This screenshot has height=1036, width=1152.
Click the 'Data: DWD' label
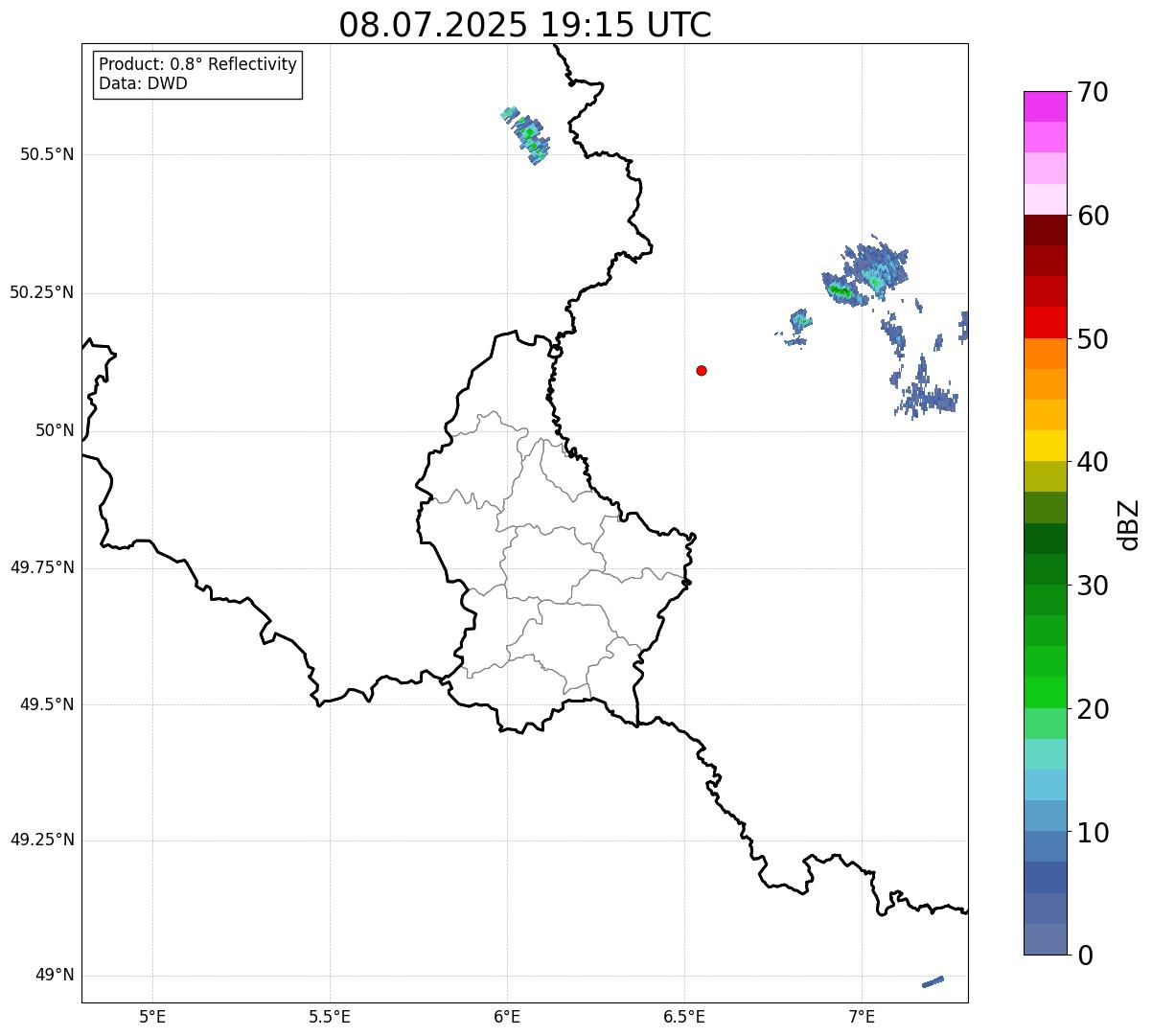pos(143,83)
